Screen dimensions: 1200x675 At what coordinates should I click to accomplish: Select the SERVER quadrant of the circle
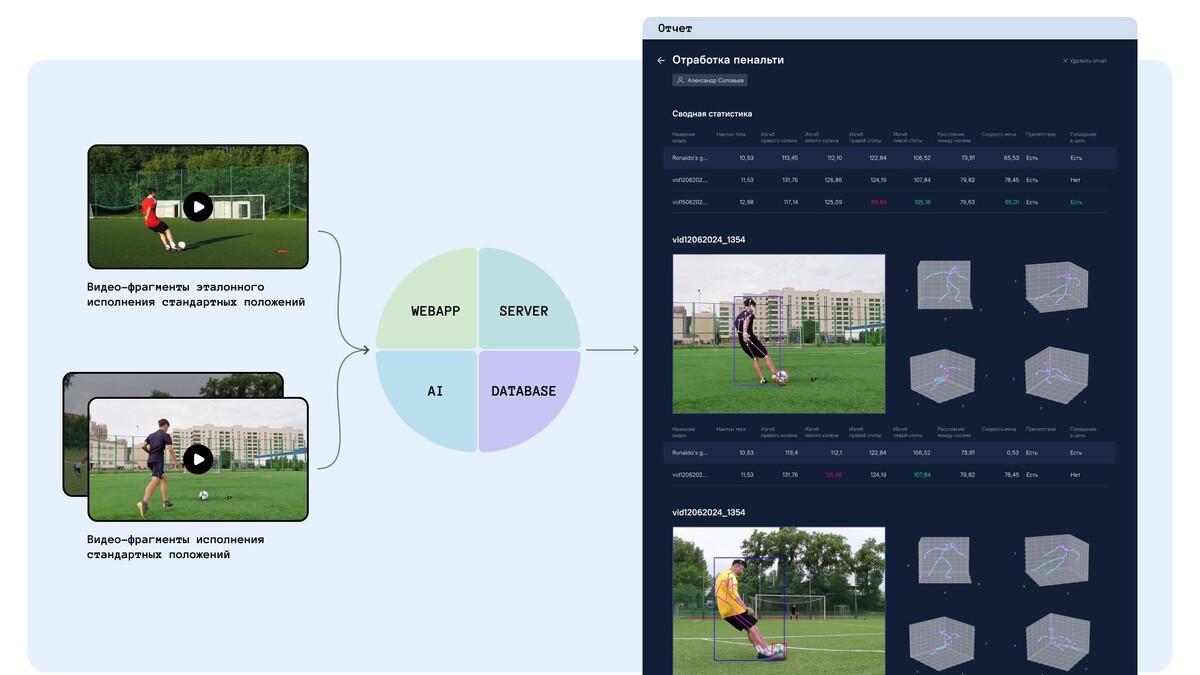[x=530, y=298]
